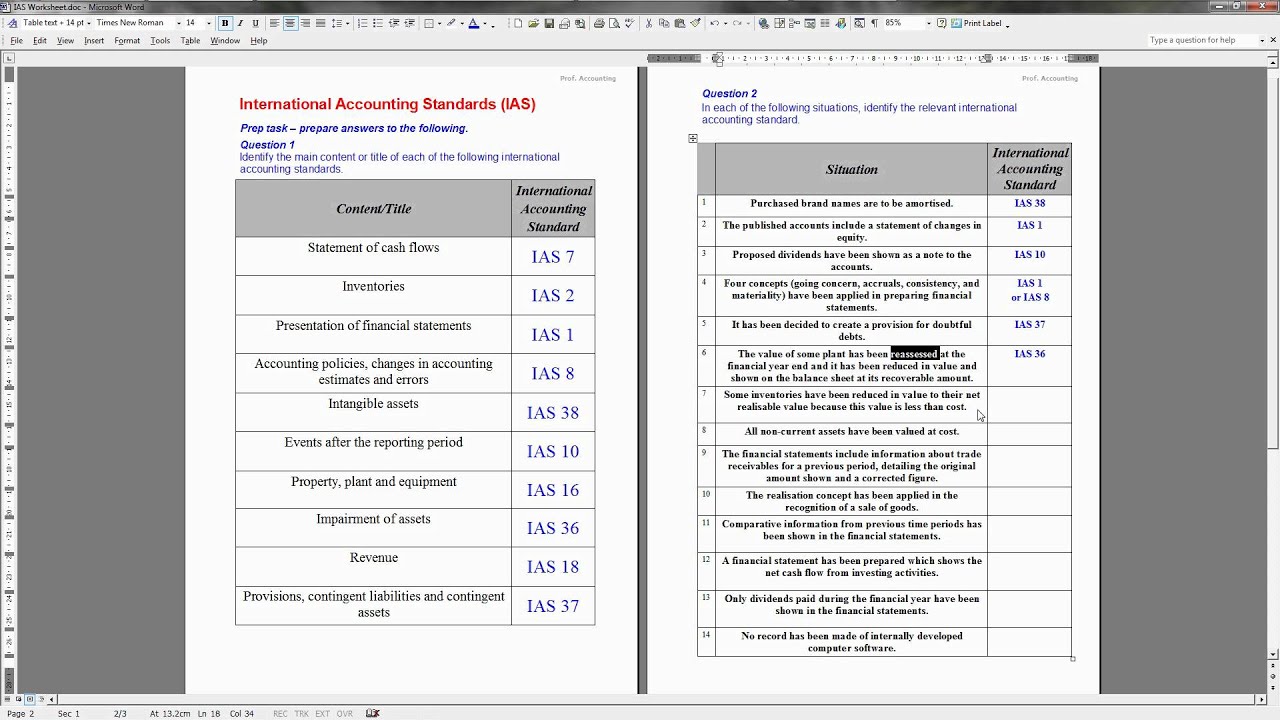Open the undo history dropdown

point(726,23)
